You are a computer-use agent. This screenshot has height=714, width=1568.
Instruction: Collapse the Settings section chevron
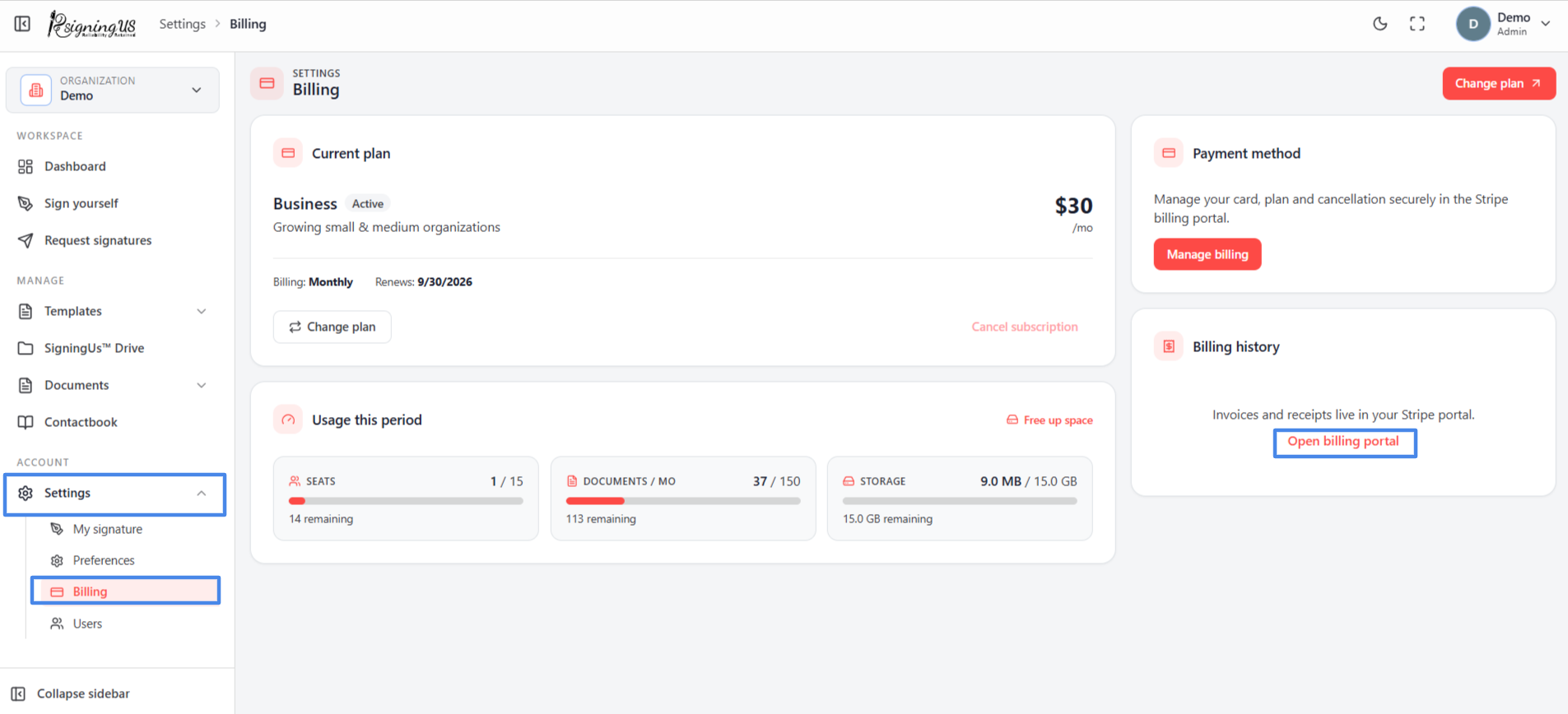click(x=202, y=493)
